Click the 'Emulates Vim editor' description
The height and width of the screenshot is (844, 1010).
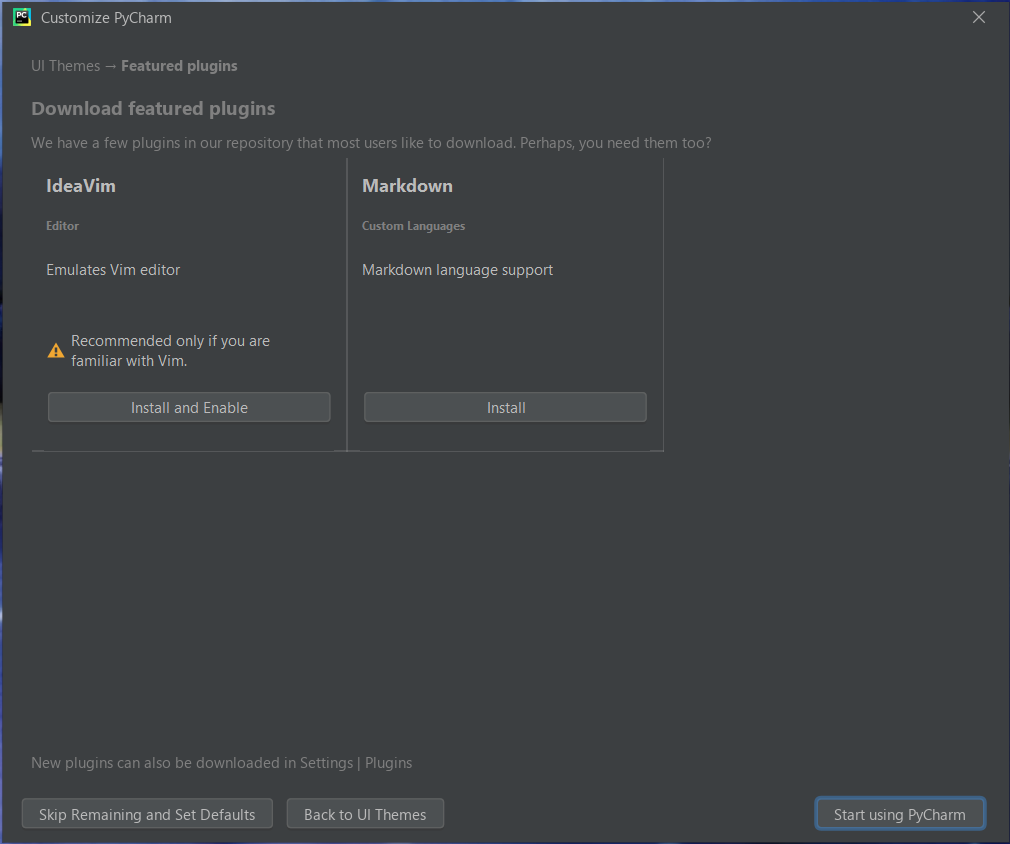click(113, 269)
